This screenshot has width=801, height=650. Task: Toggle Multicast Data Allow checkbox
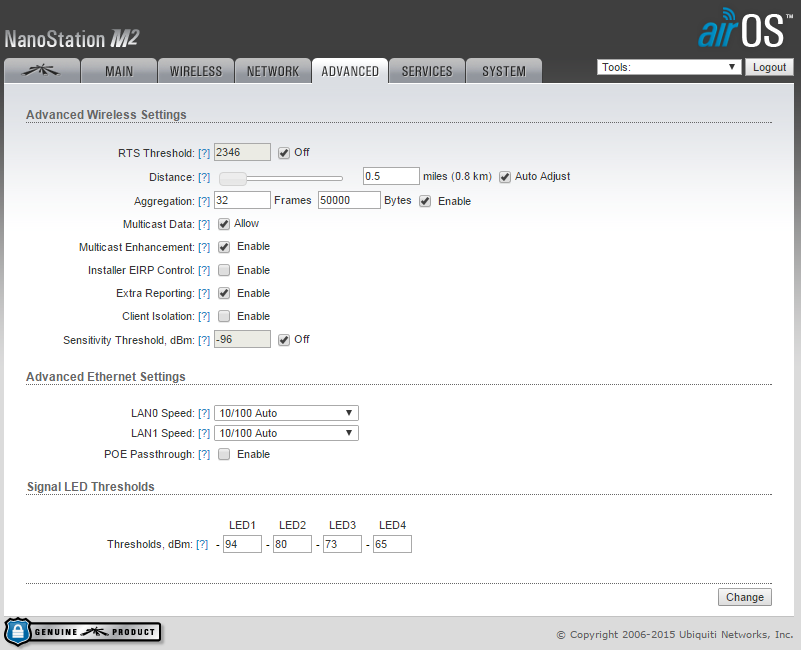(224, 224)
